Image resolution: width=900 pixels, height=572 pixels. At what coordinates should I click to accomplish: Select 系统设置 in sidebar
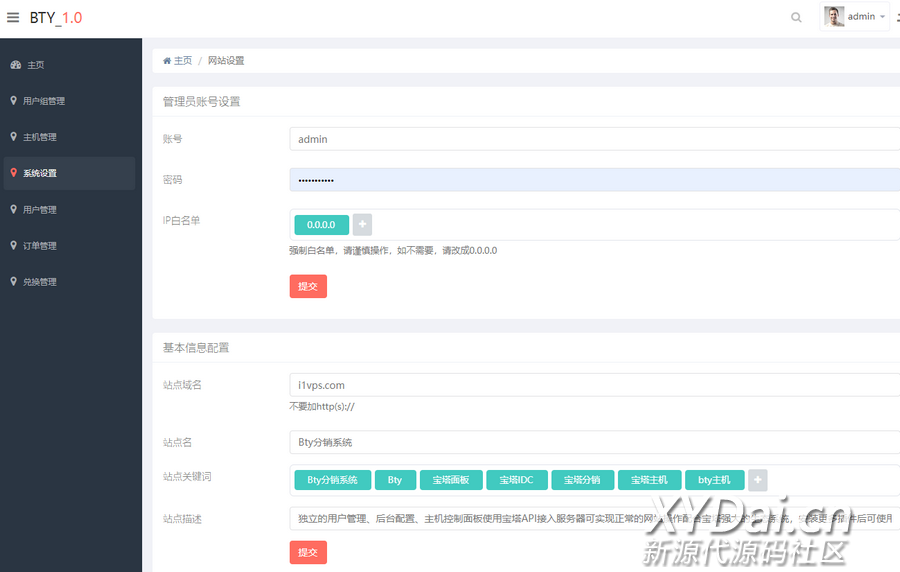pos(40,173)
